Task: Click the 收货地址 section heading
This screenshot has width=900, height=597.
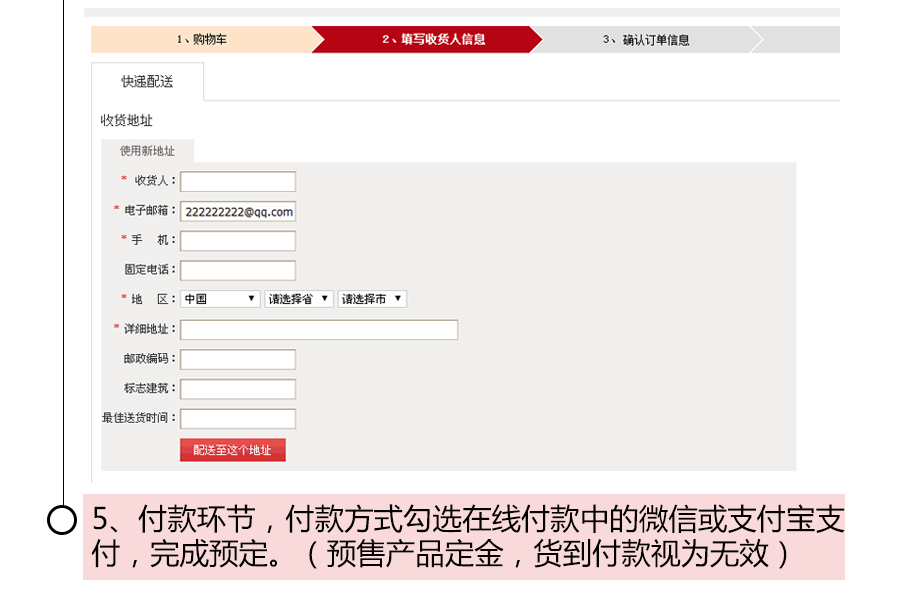Action: point(127,120)
